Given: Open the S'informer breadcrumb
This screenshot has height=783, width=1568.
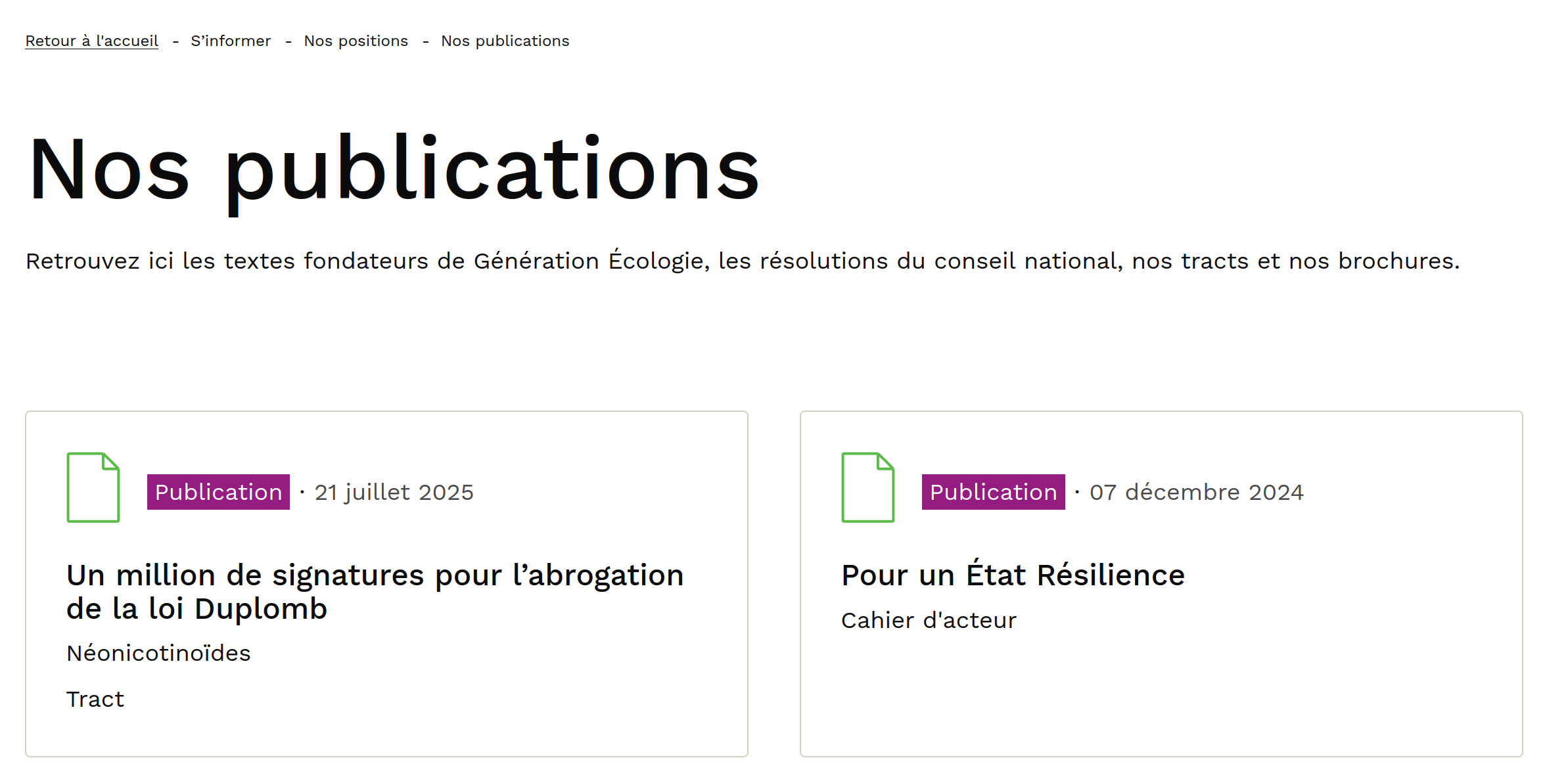Looking at the screenshot, I should point(231,41).
